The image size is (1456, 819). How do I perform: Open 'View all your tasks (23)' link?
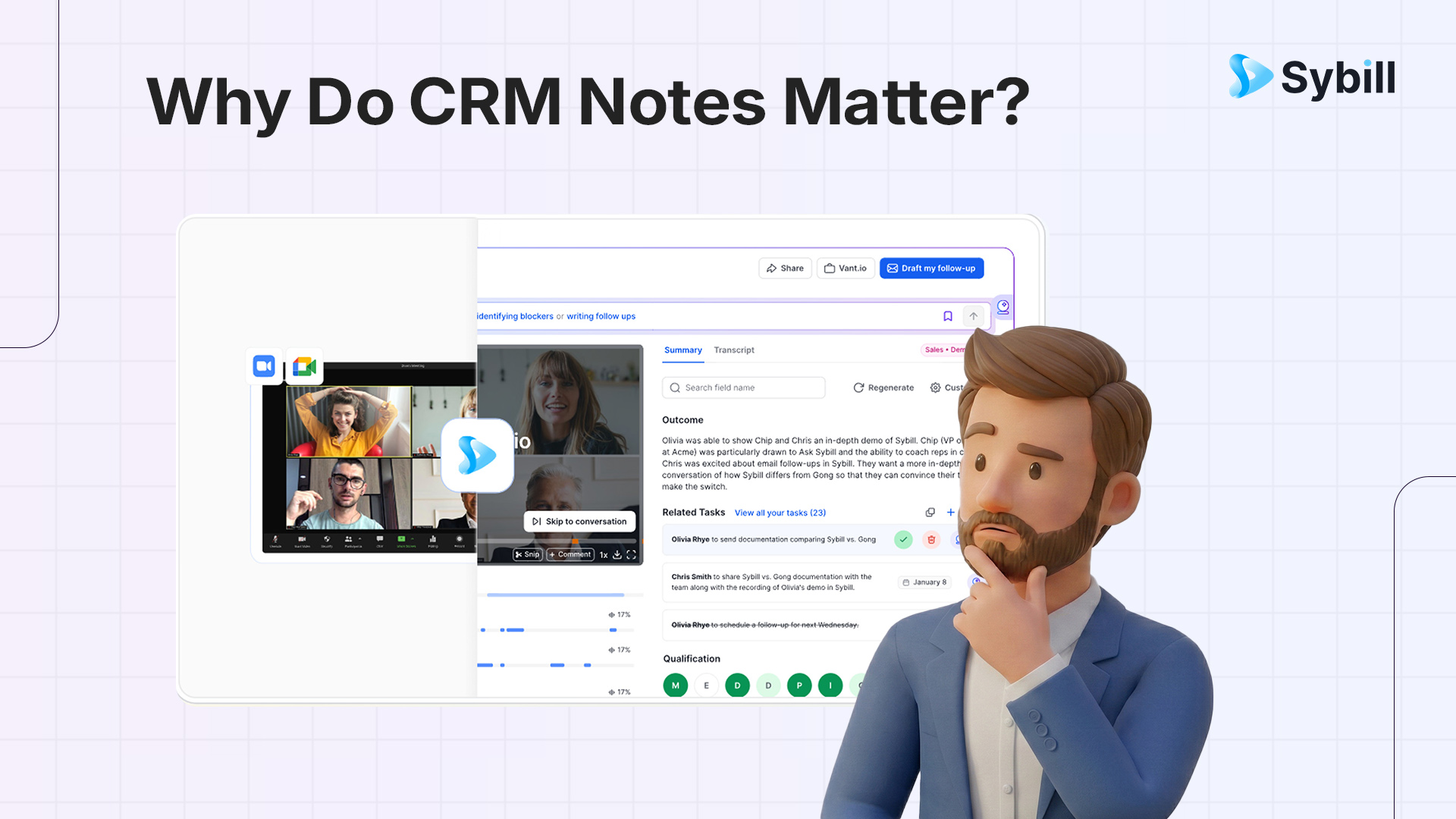(780, 513)
